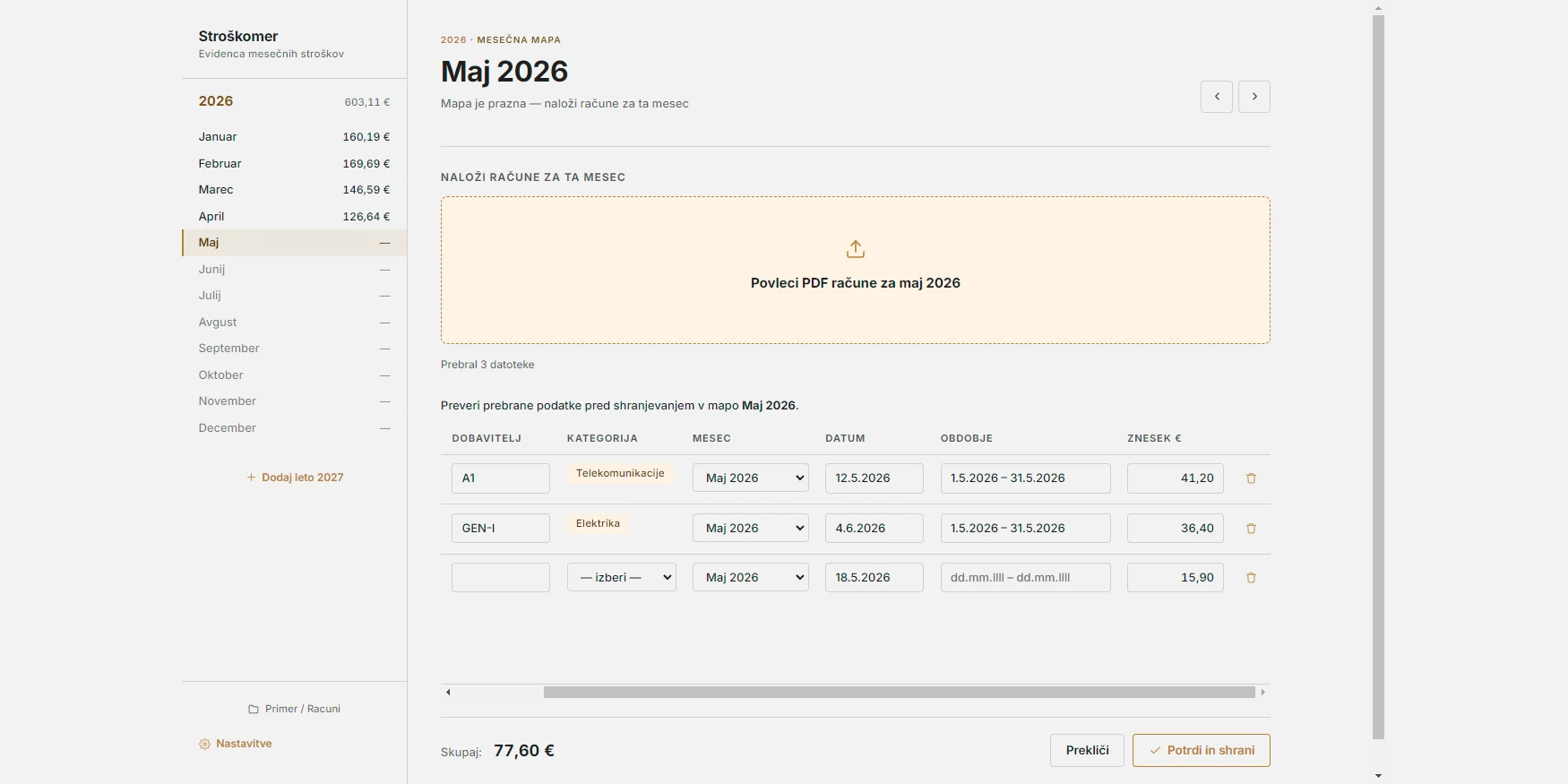Click the period field in the A1 row
This screenshot has width=1568, height=784.
[x=1026, y=478]
